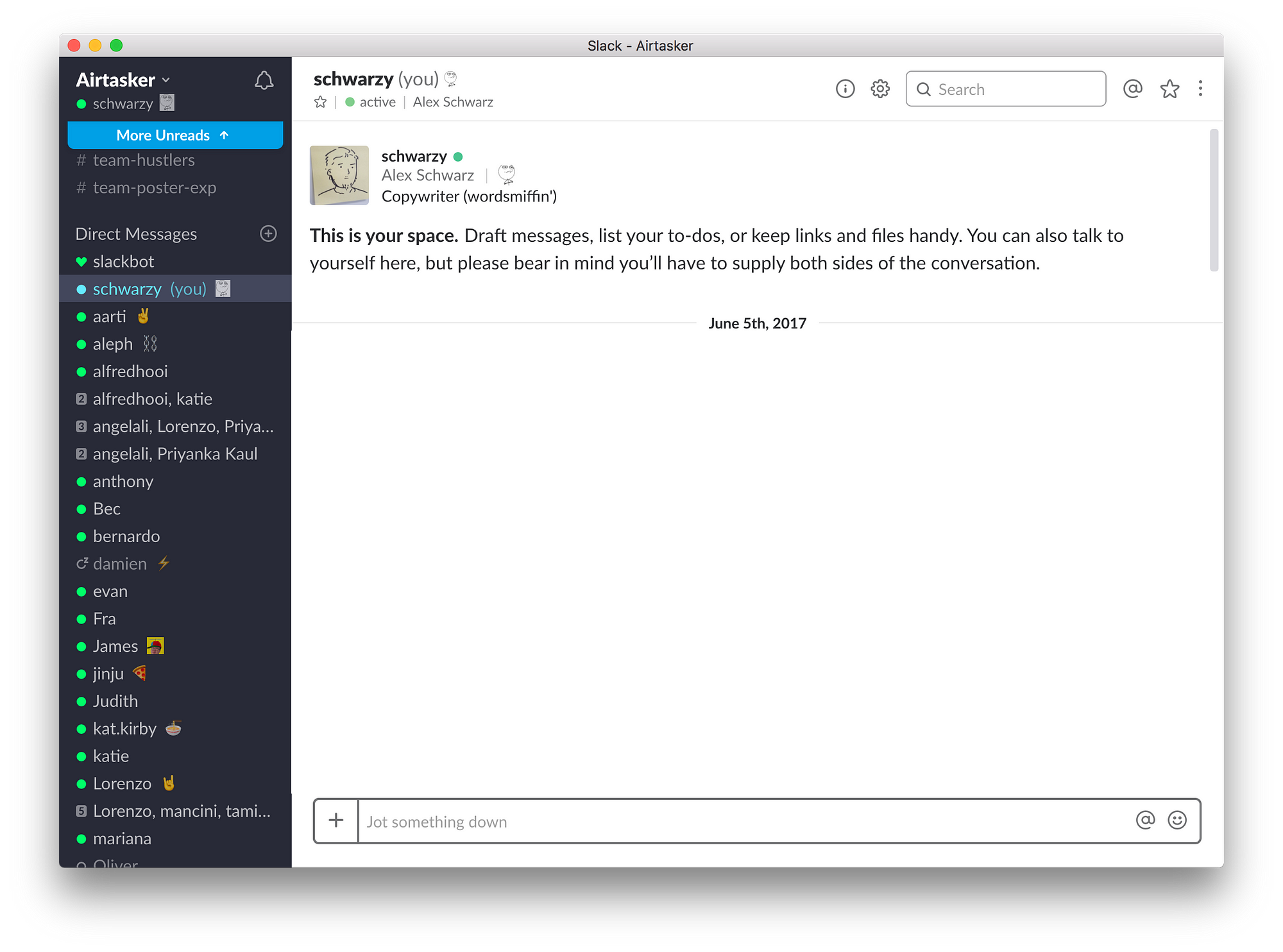This screenshot has height=952, width=1283.
Task: Click the Alex Schwarz name in the header
Action: (453, 102)
